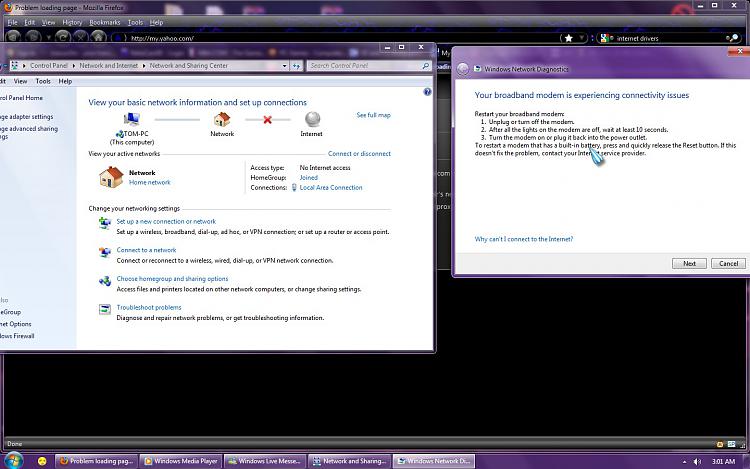Click Cancel in Network Diagnostics
750x469 pixels.
click(x=728, y=263)
